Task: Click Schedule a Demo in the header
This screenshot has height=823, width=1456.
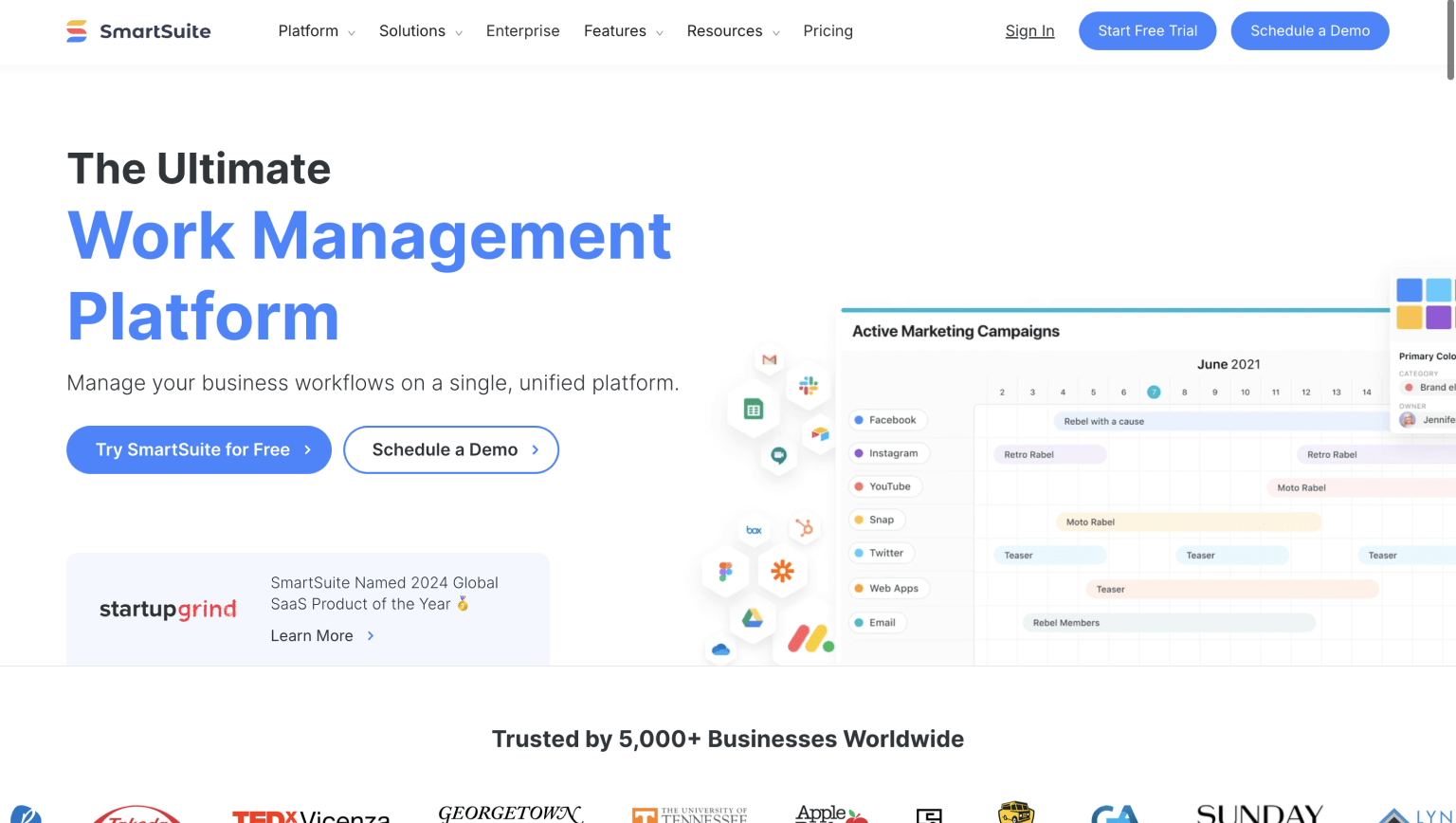Action: (x=1310, y=31)
